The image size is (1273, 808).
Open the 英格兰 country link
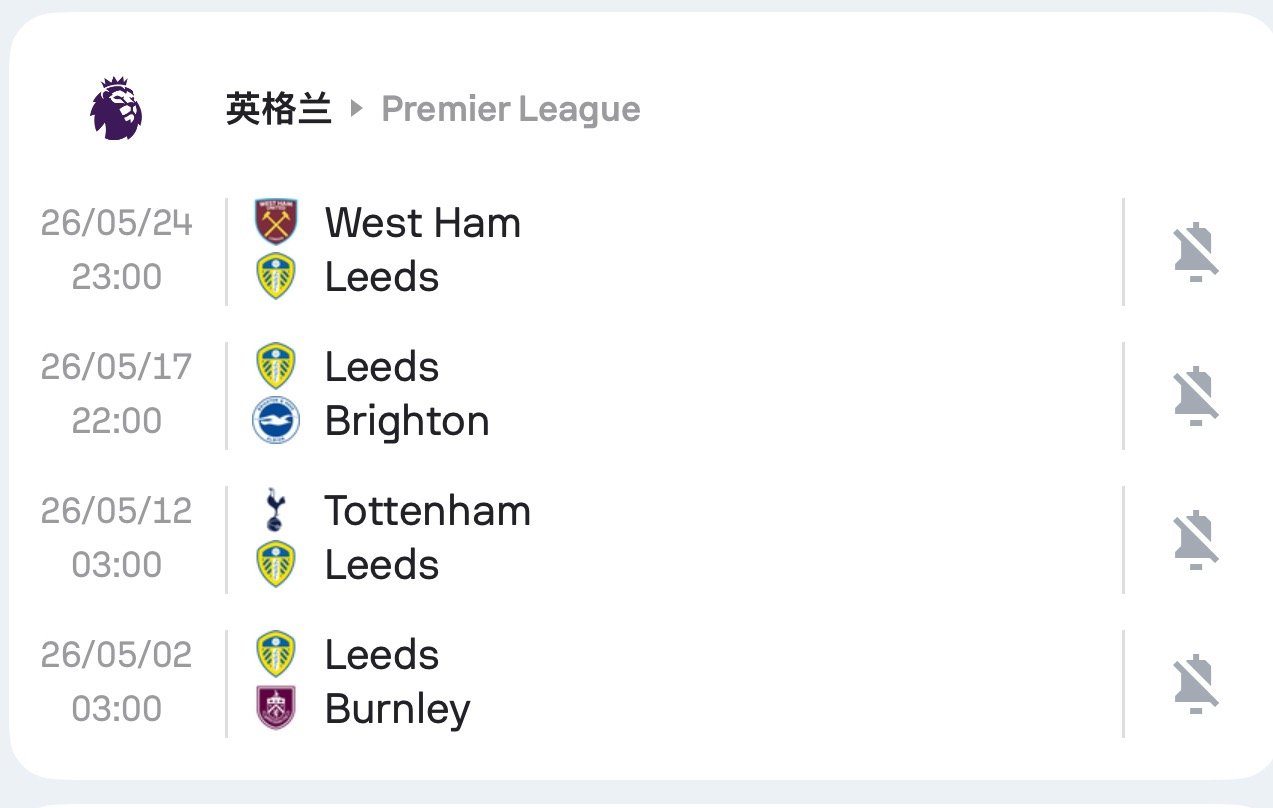[x=278, y=109]
